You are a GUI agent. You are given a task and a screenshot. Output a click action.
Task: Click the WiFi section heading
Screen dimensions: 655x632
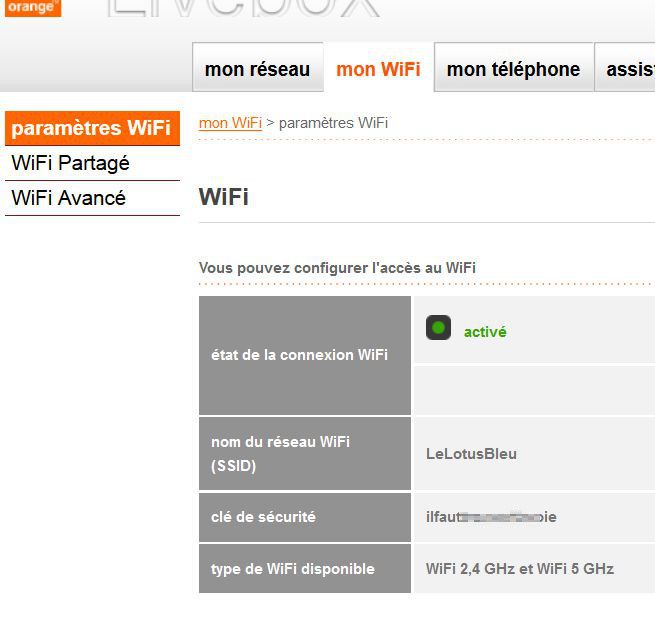pyautogui.click(x=223, y=196)
